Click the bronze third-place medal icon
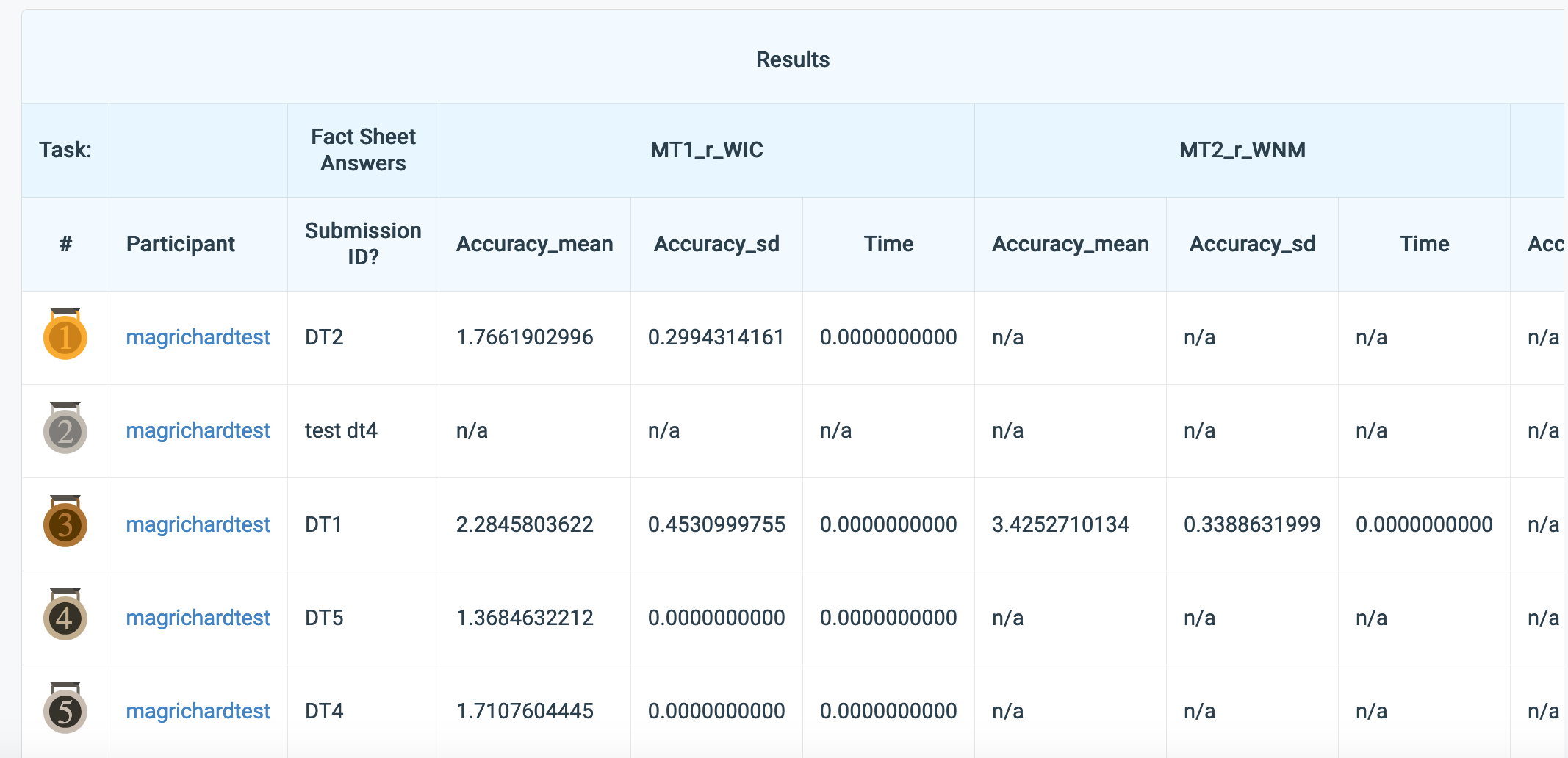The height and width of the screenshot is (758, 1568). pos(65,524)
